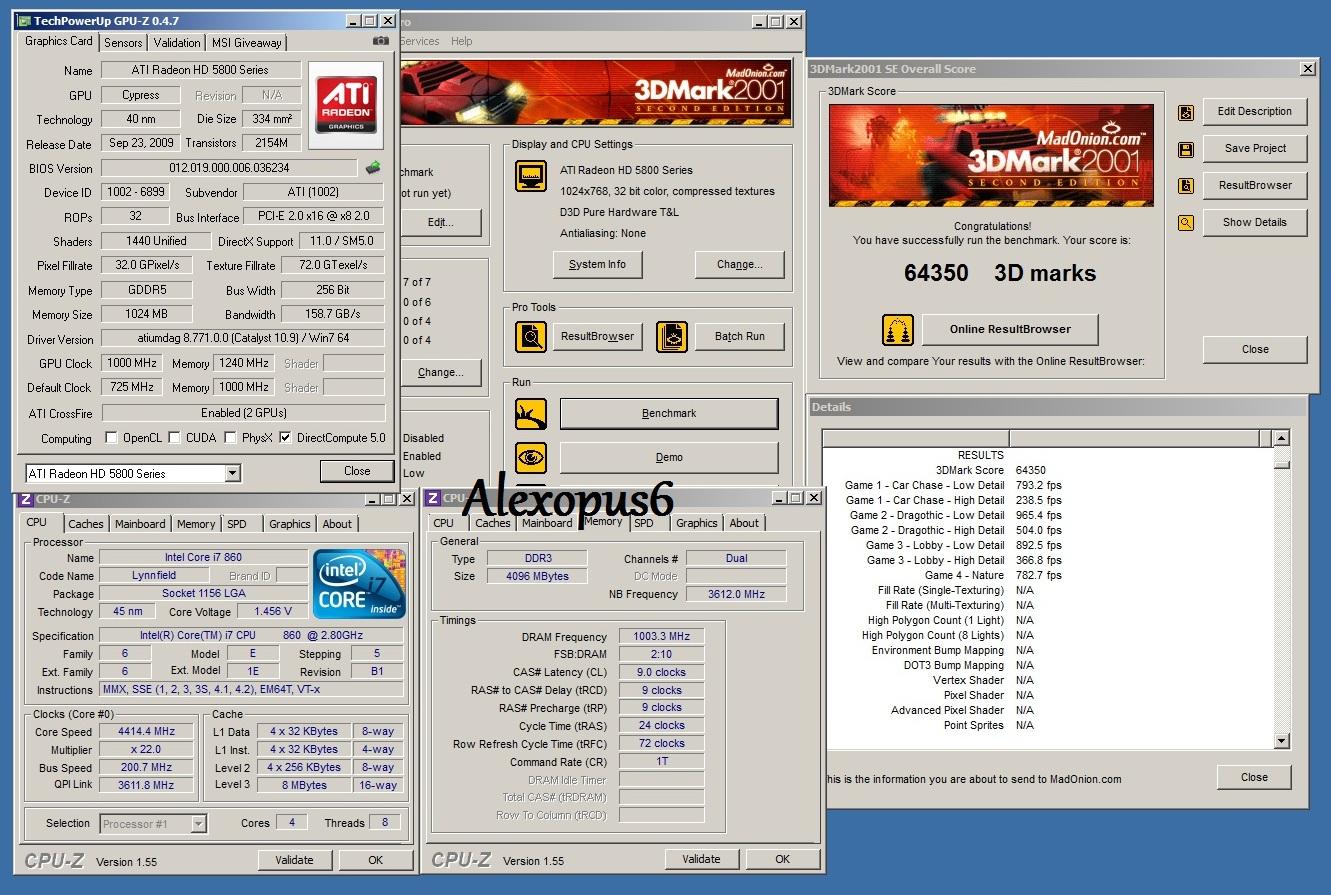Click the ATI Radeon Graphics logo
The height and width of the screenshot is (895, 1331).
pos(346,106)
